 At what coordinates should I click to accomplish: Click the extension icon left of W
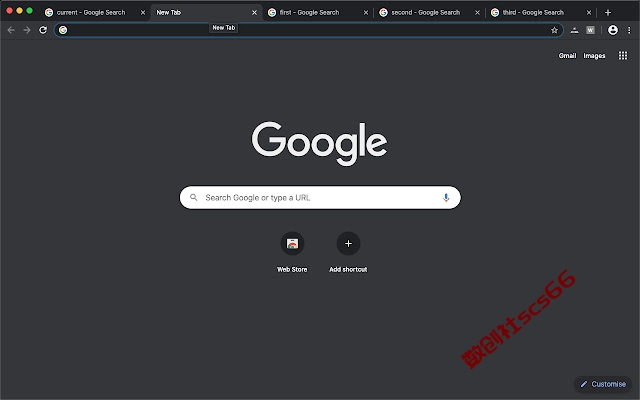point(574,30)
